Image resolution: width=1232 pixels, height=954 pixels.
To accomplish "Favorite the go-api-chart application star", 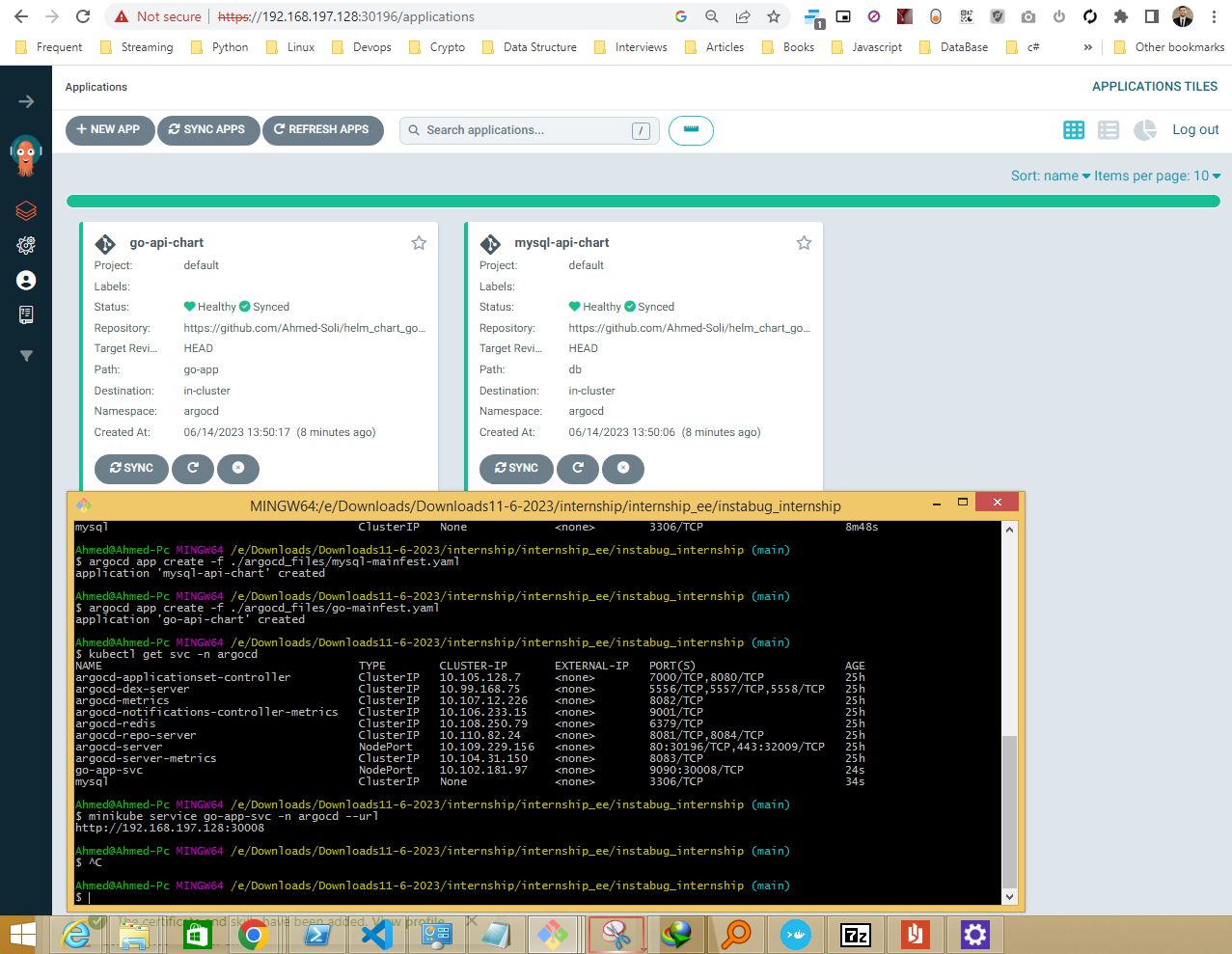I will [x=419, y=243].
